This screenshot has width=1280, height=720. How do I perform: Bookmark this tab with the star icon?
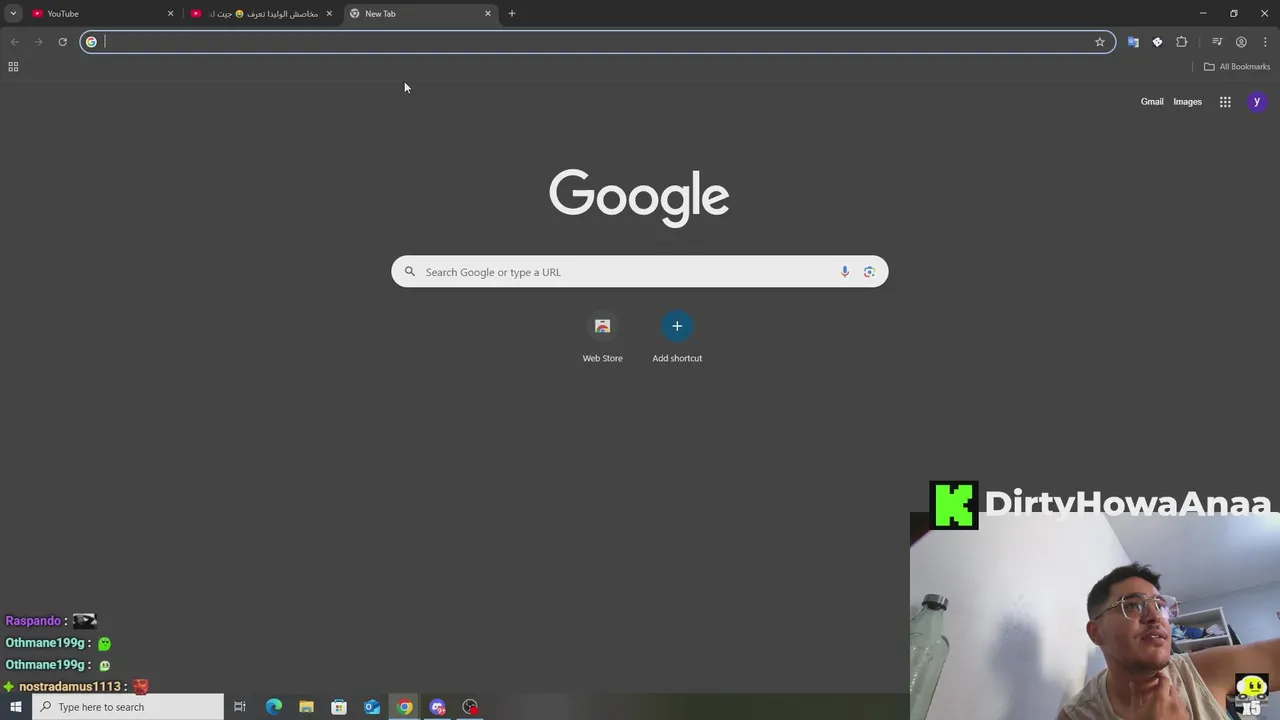(1100, 42)
